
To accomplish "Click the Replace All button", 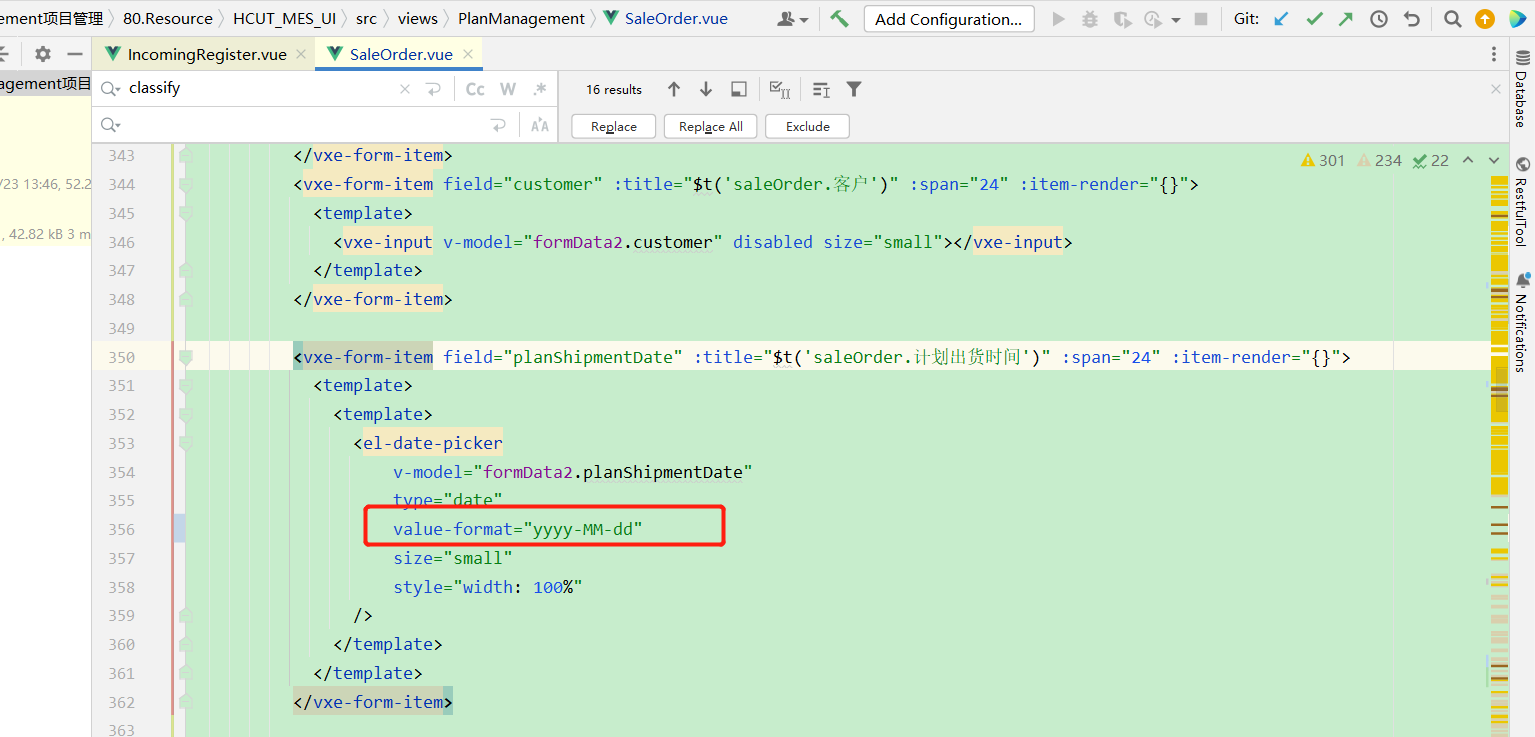I will point(711,126).
